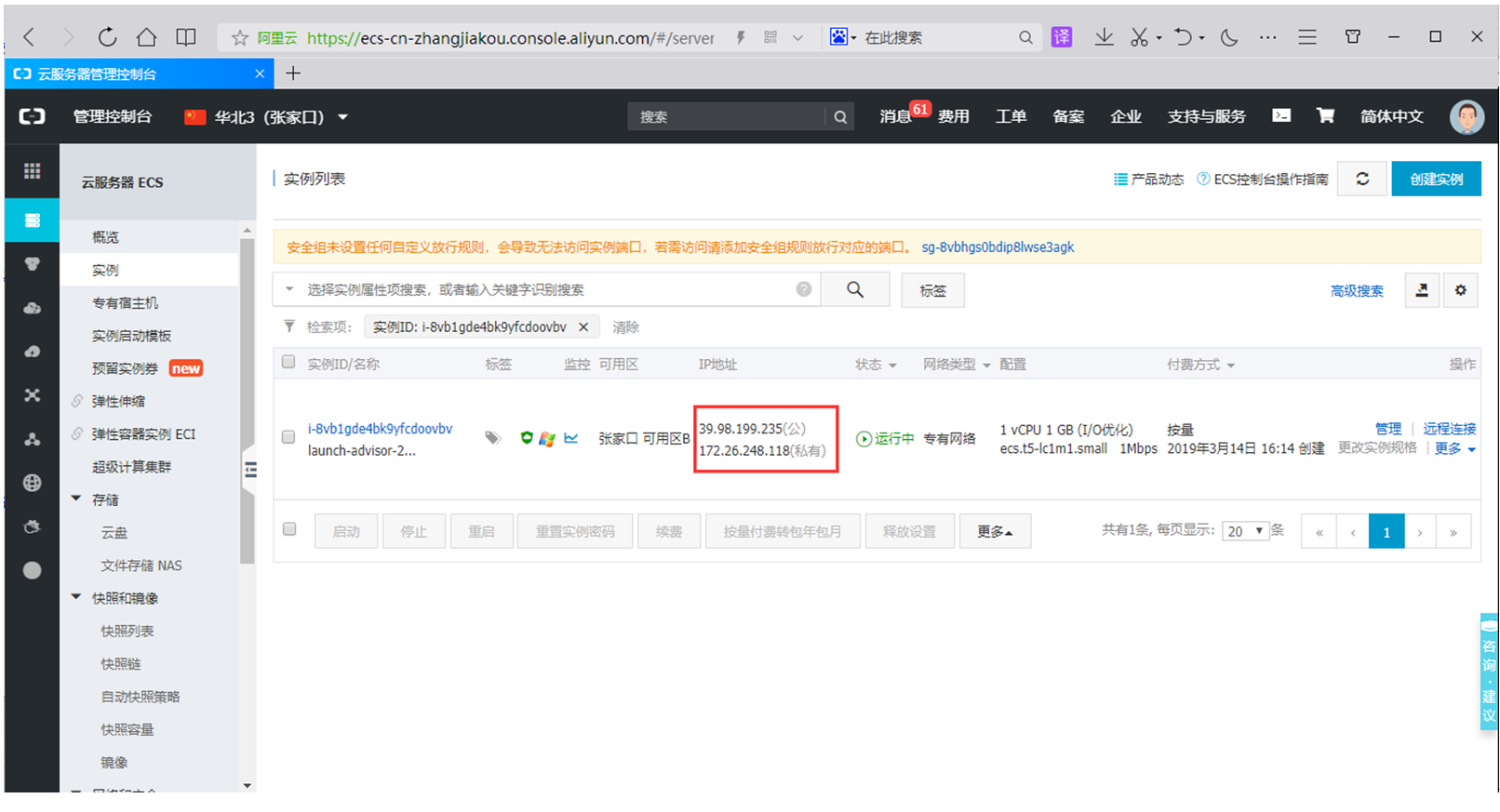This screenshot has height=812, width=1500.
Task: Open the 华北3 (张家口) region dropdown
Action: coord(268,117)
